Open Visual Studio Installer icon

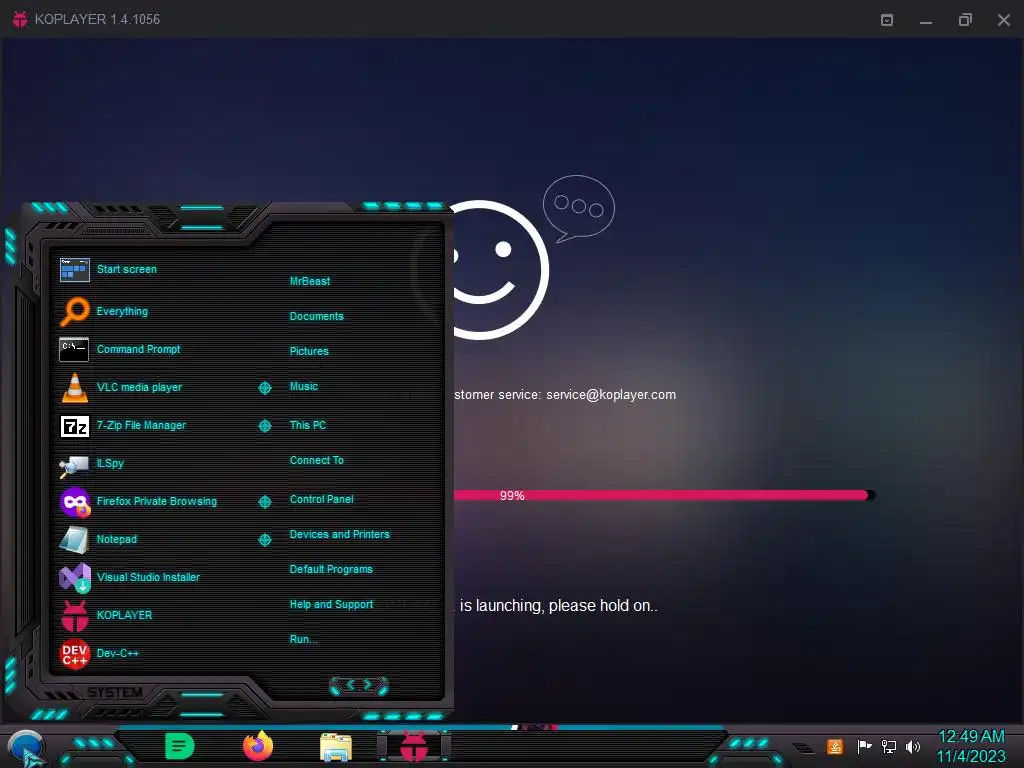click(74, 577)
